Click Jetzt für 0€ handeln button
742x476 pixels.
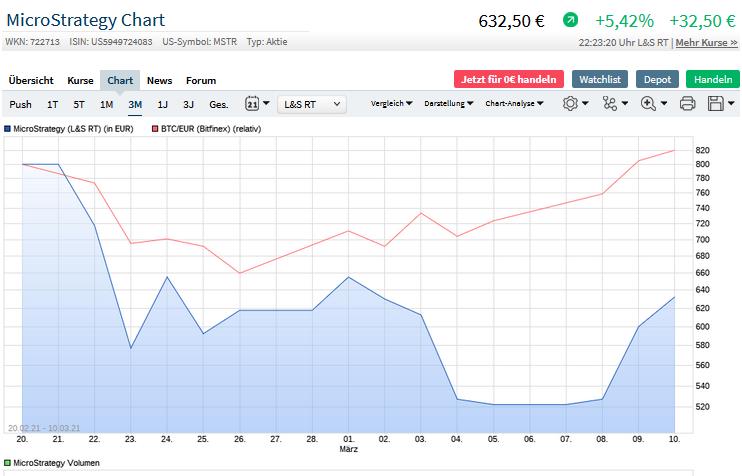pos(508,79)
